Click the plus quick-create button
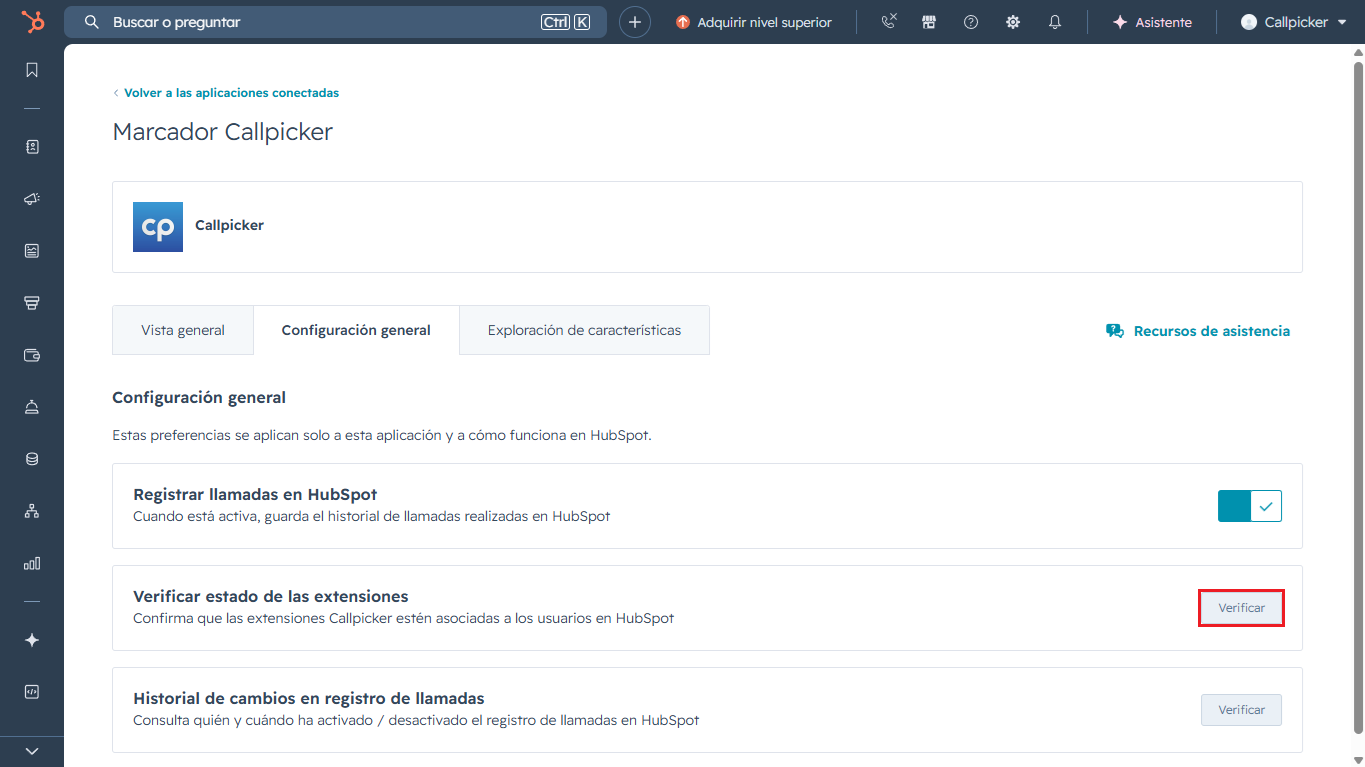Screen dimensions: 1365x767 coord(635,22)
